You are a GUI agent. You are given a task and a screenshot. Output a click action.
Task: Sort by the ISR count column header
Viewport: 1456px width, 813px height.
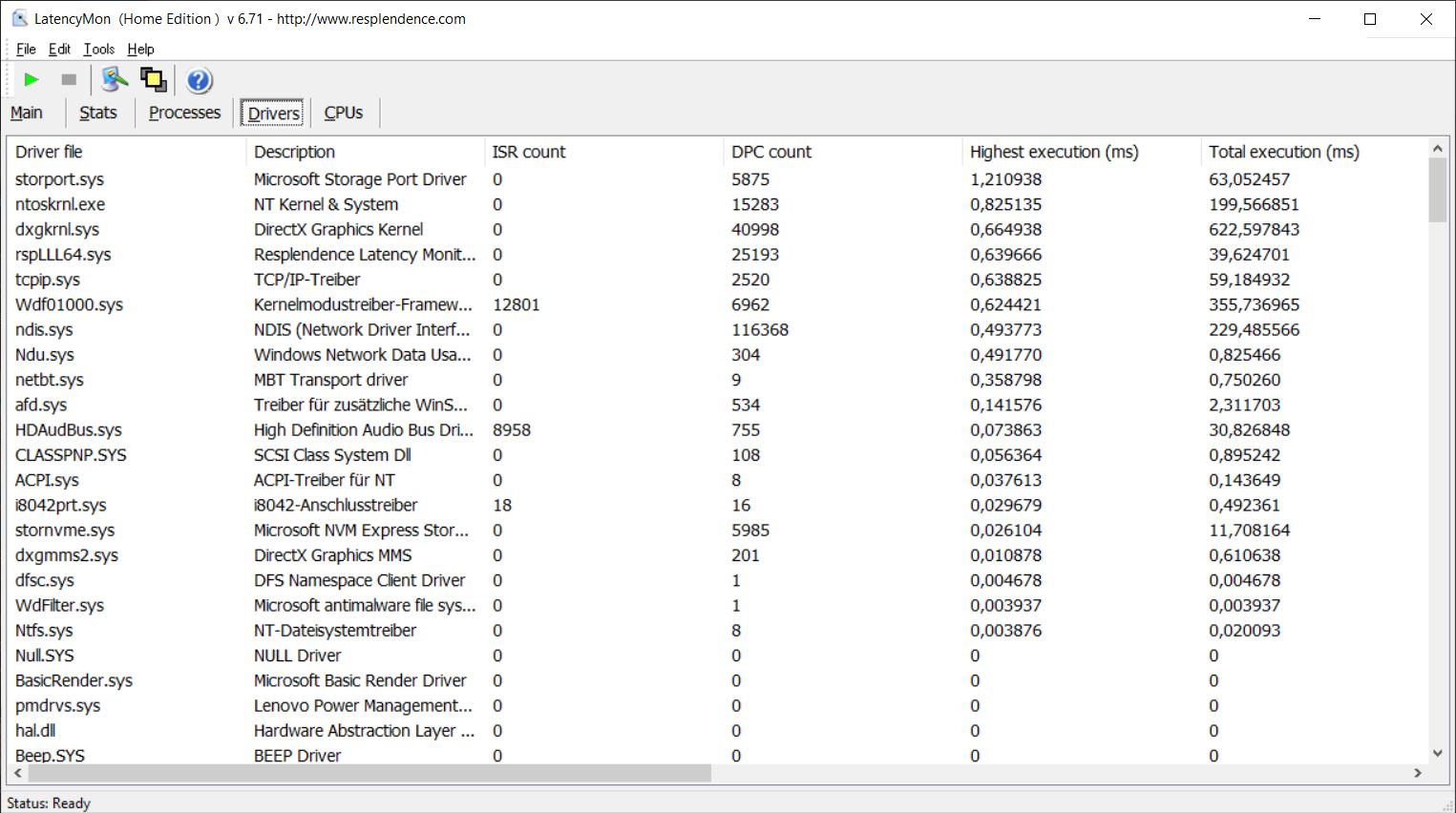603,152
